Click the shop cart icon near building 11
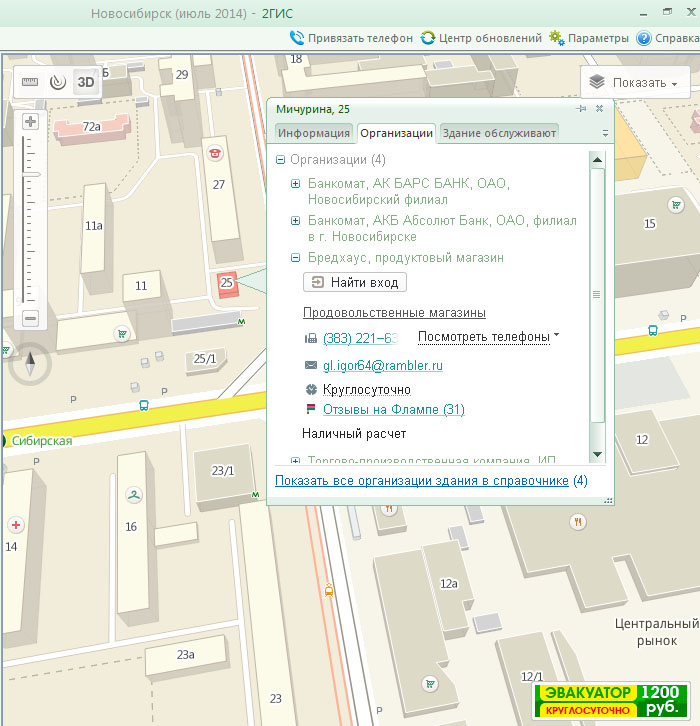Image resolution: width=700 pixels, height=726 pixels. [x=122, y=334]
